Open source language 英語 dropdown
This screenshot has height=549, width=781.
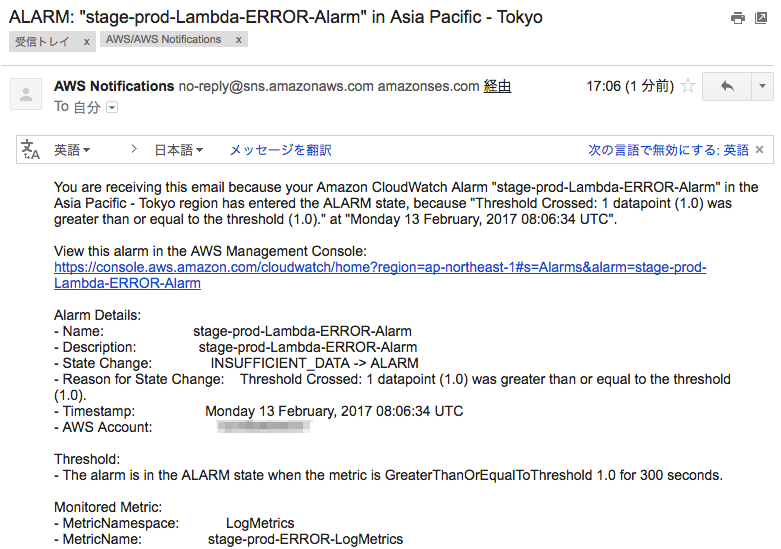(x=72, y=150)
